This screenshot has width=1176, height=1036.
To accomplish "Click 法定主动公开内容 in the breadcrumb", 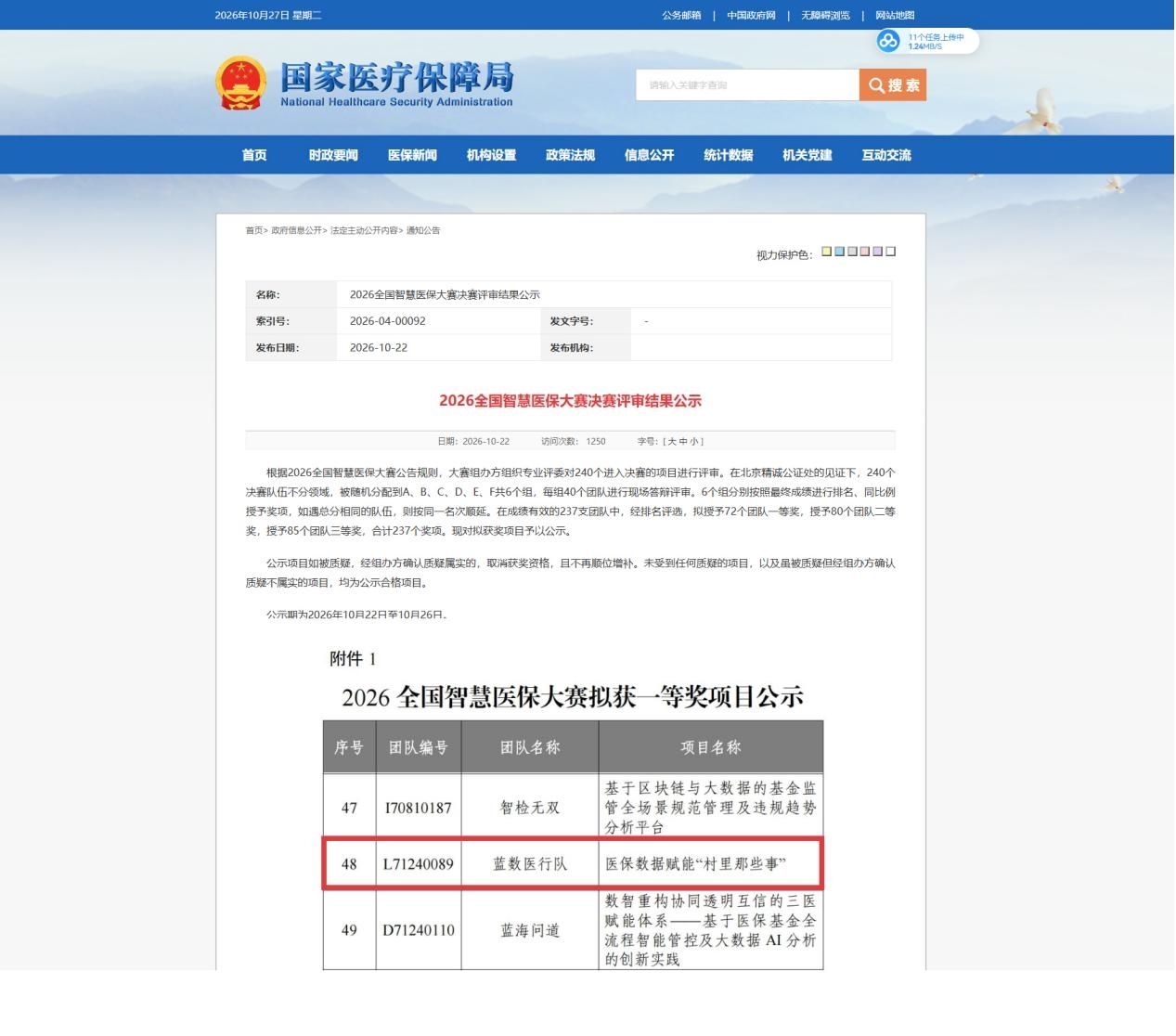I will (364, 230).
